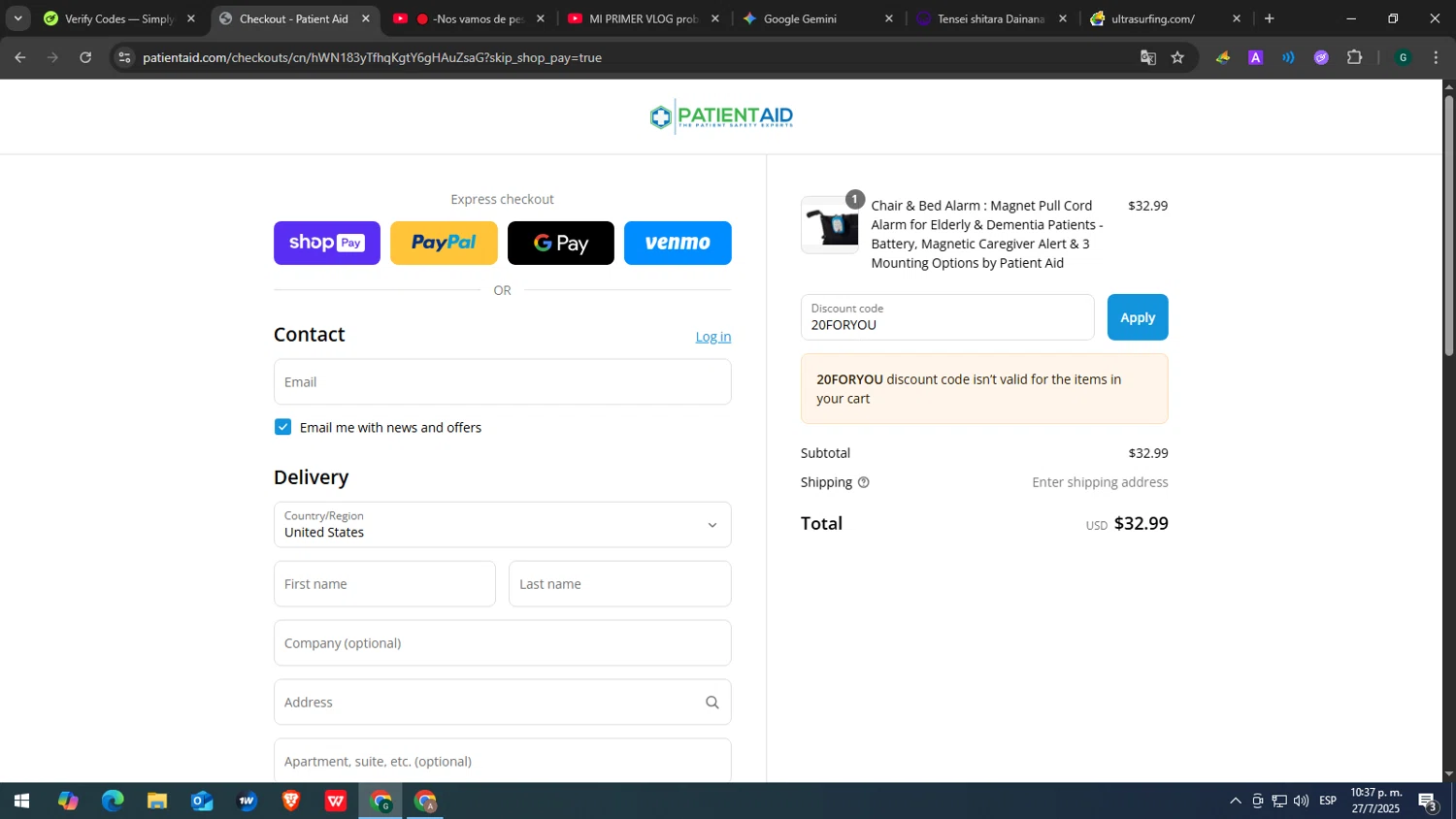1456x819 pixels.
Task: Open the tab search dropdown arrow
Action: (17, 18)
